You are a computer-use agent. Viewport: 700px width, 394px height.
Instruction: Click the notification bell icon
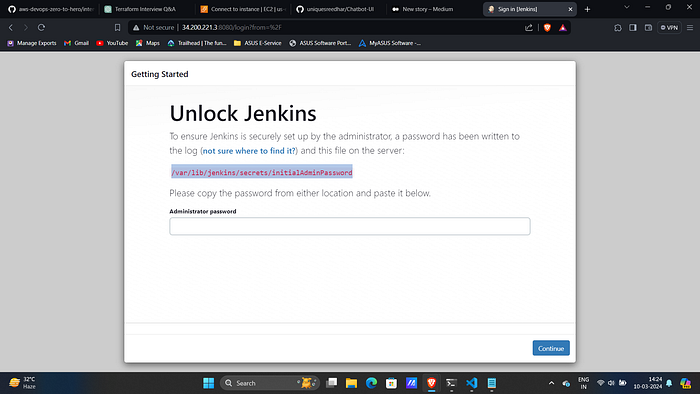click(x=669, y=383)
